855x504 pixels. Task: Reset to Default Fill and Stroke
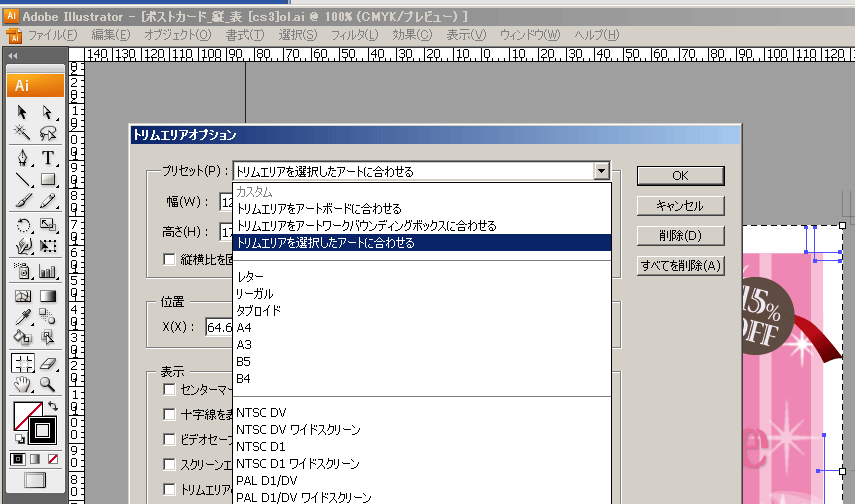19,439
